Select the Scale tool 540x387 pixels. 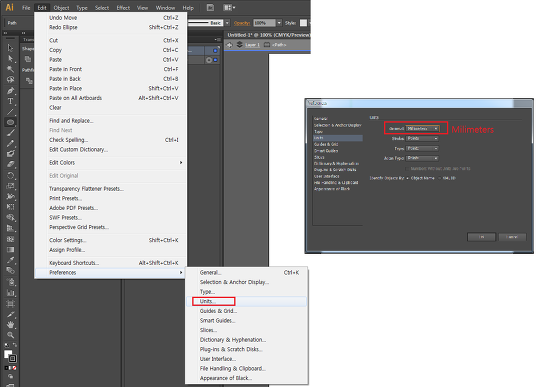coord(10,186)
